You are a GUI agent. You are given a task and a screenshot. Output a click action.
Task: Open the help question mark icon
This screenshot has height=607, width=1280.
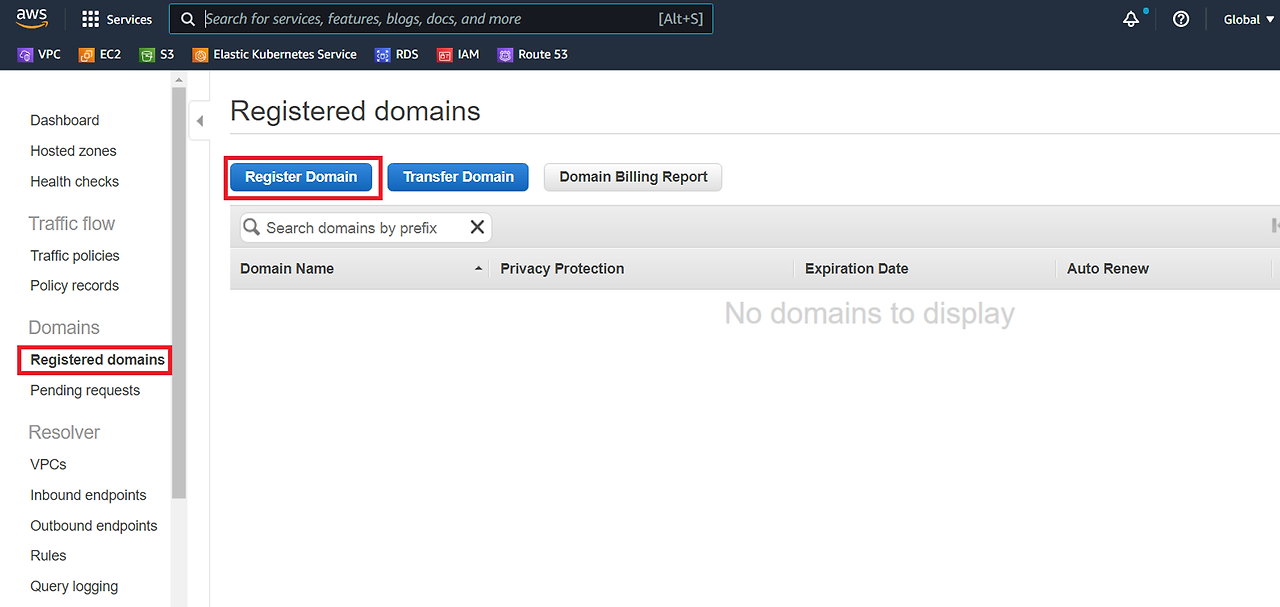[x=1181, y=19]
